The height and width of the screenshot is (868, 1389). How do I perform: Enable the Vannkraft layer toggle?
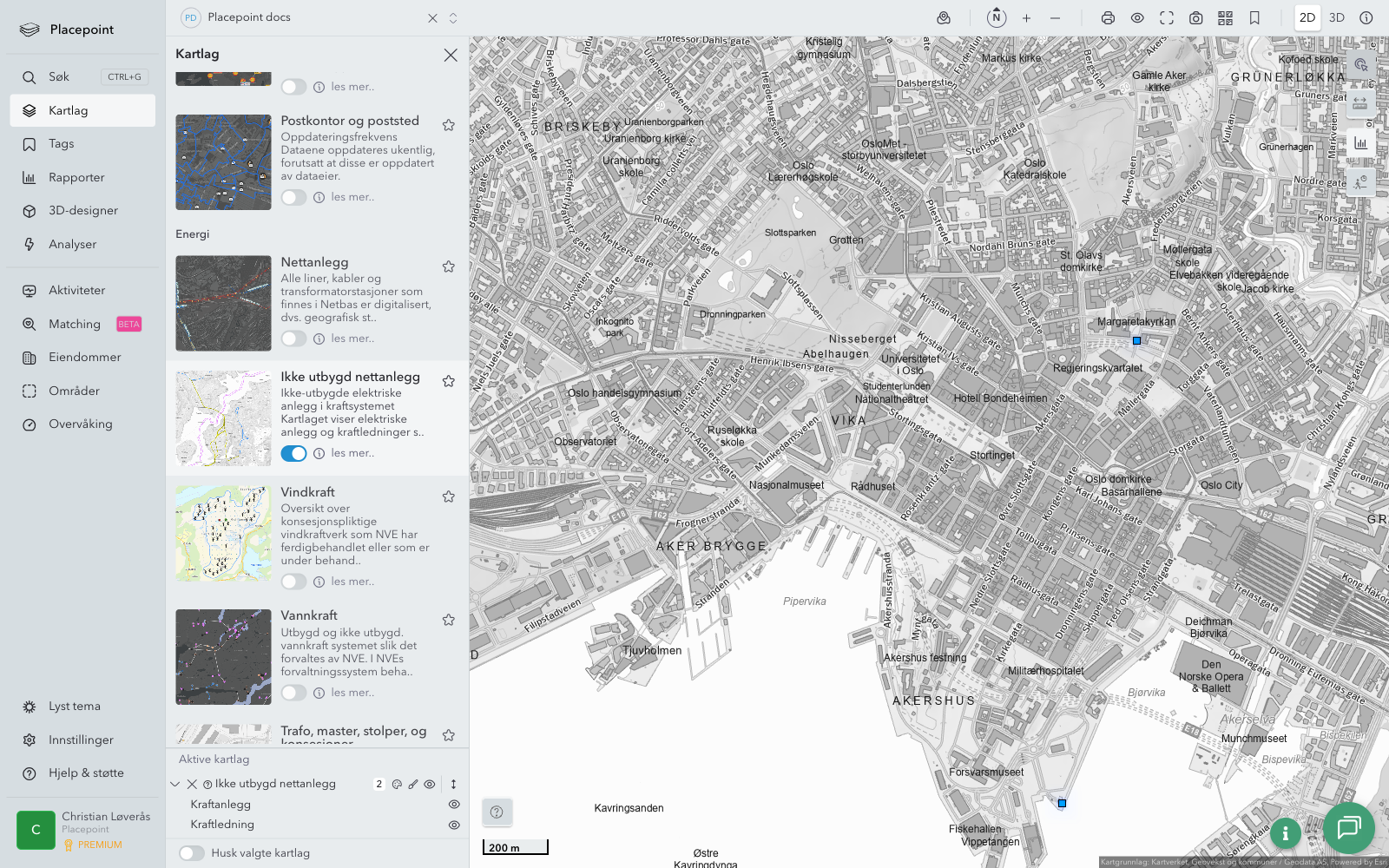[x=293, y=693]
